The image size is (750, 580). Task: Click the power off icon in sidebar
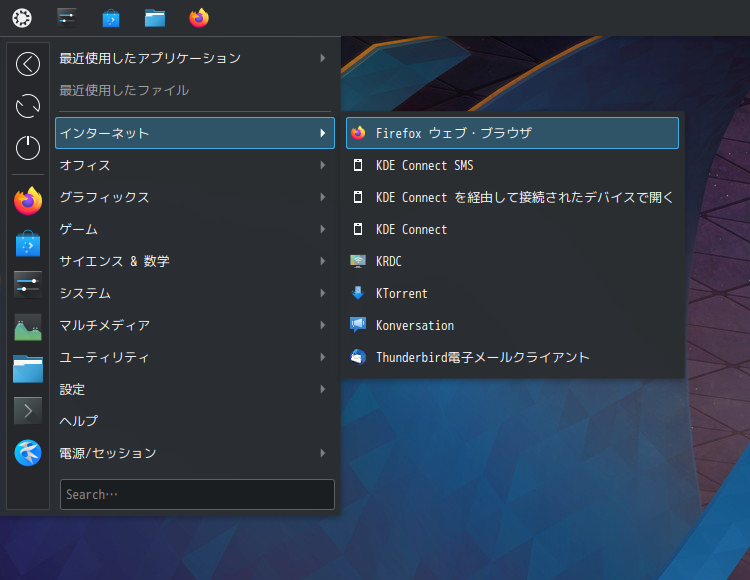pos(28,148)
